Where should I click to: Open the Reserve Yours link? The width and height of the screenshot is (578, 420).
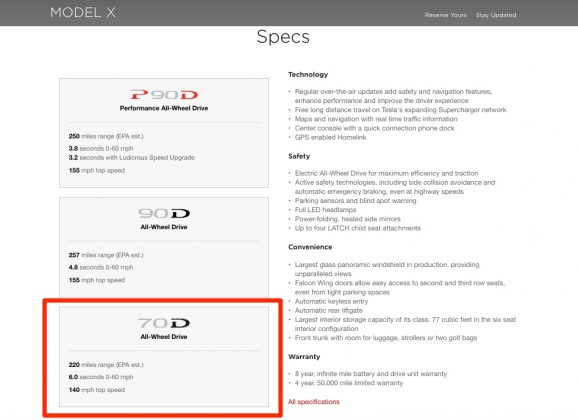coord(445,15)
